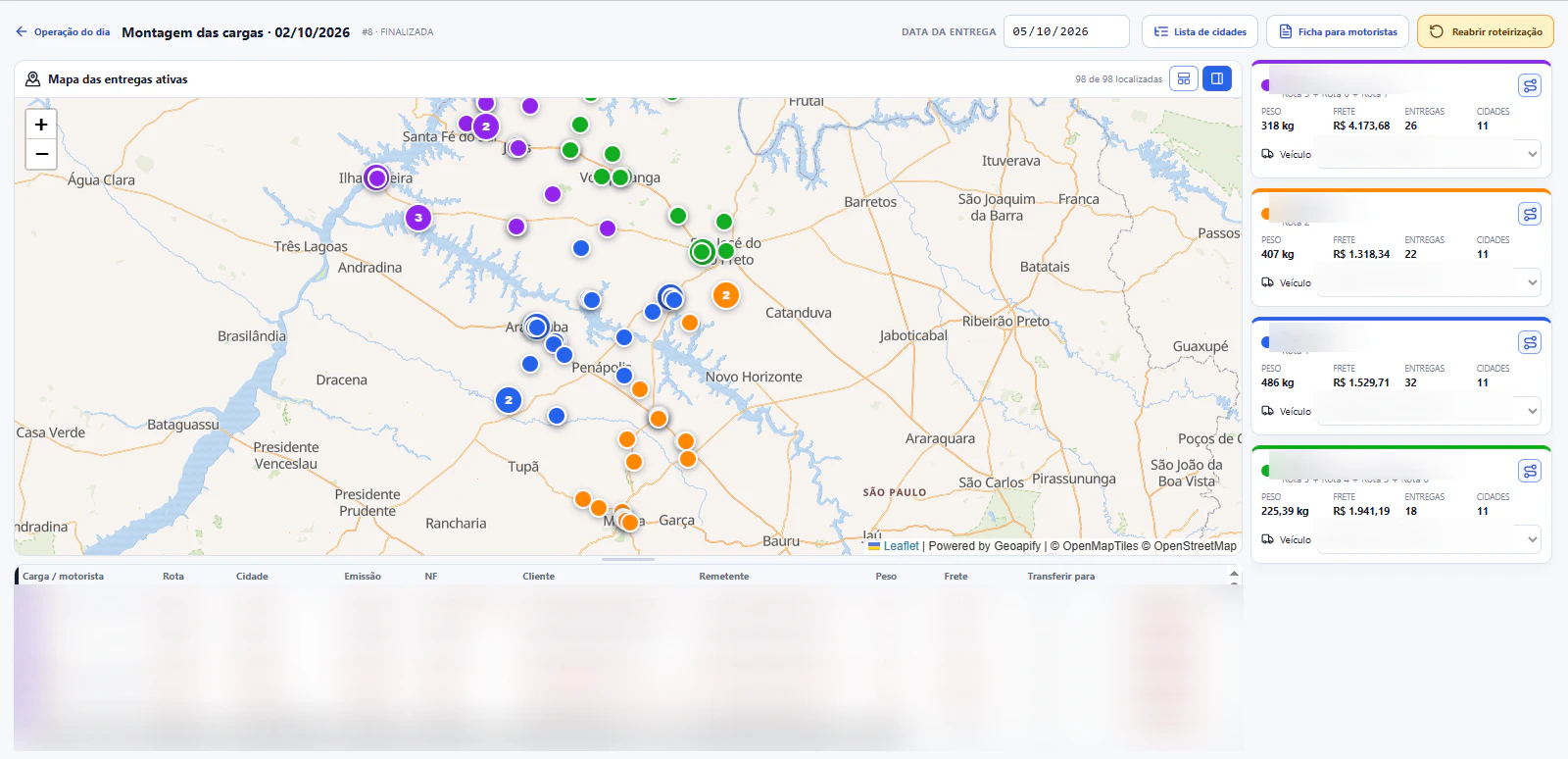1568x759 pixels.
Task: Expand the Veículo selector for 225,39 kg load
Action: tap(1430, 539)
